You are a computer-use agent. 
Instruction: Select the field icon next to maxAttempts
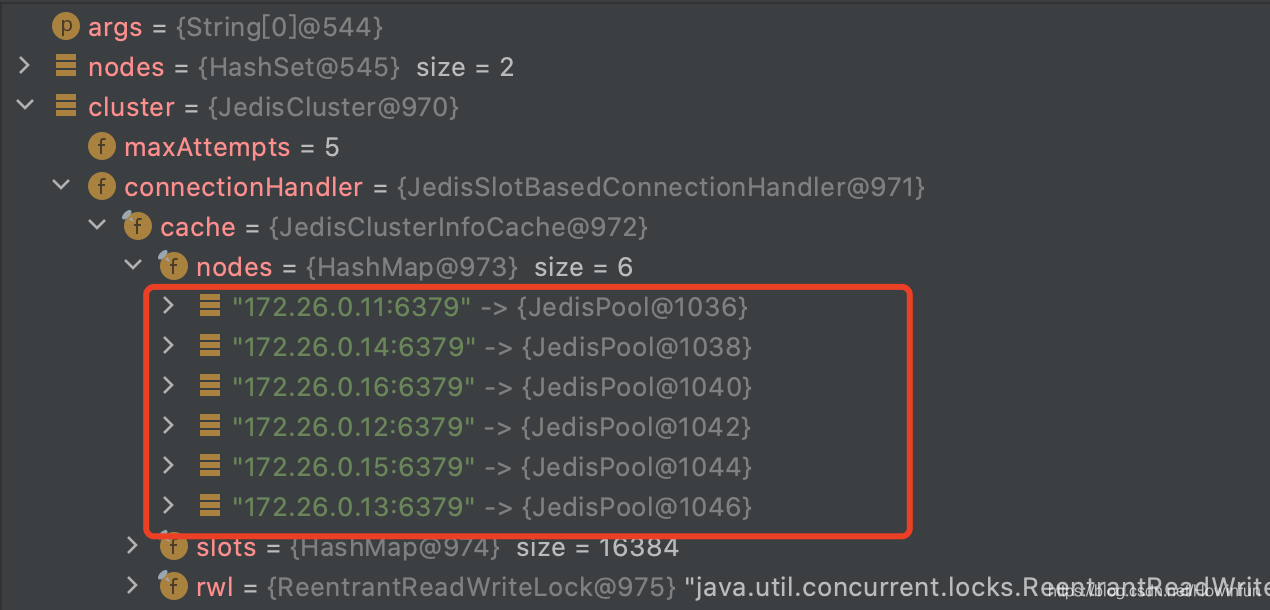point(101,146)
